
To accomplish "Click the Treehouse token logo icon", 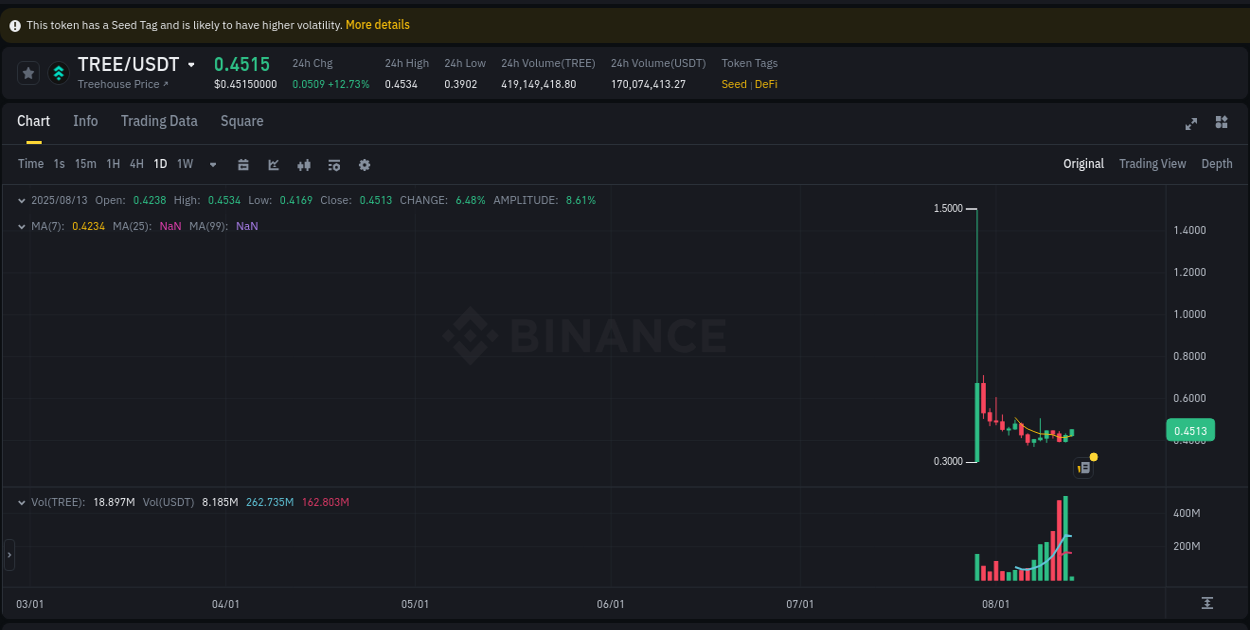I will [58, 72].
